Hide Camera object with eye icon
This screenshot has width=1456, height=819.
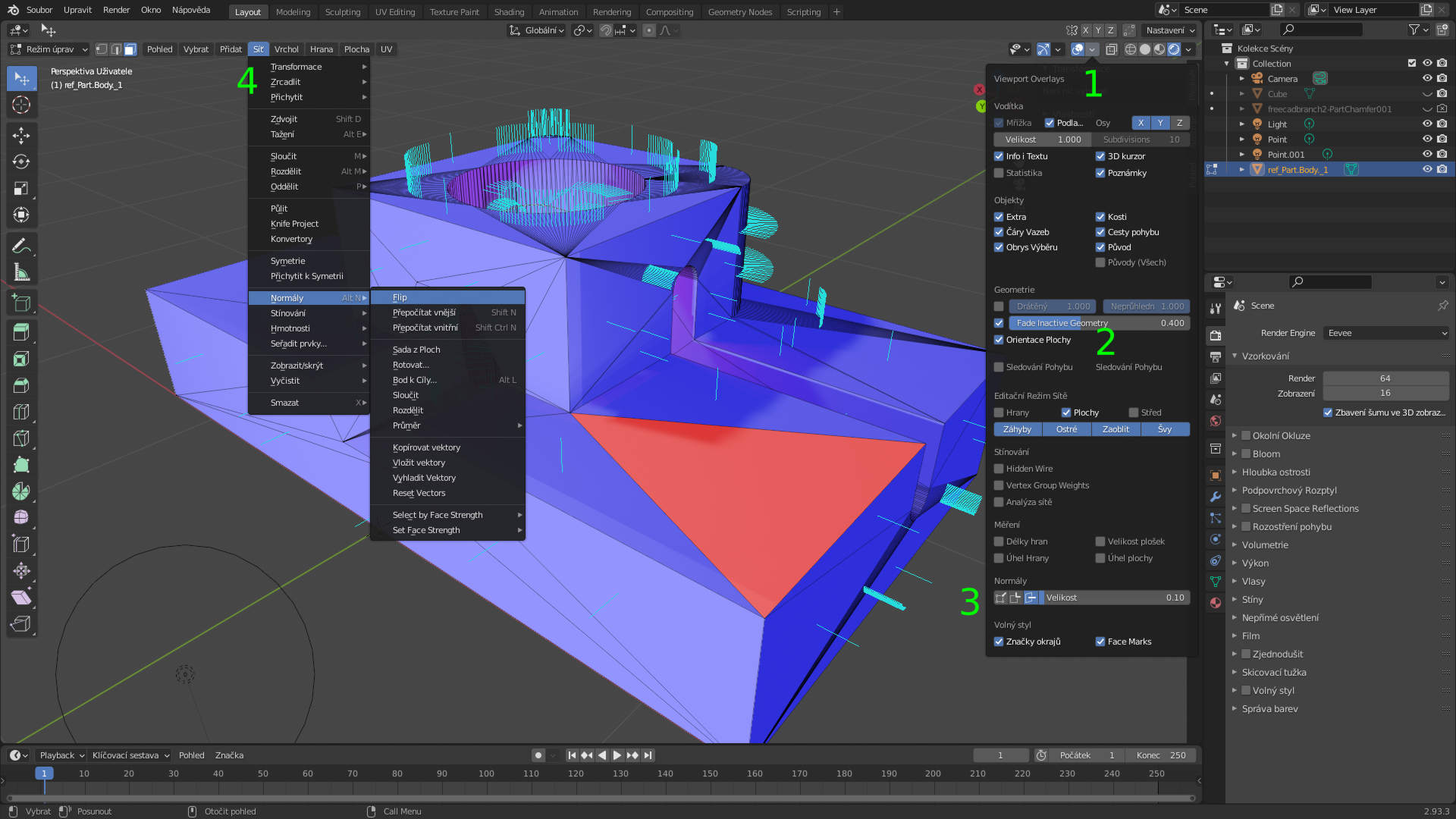1426,78
